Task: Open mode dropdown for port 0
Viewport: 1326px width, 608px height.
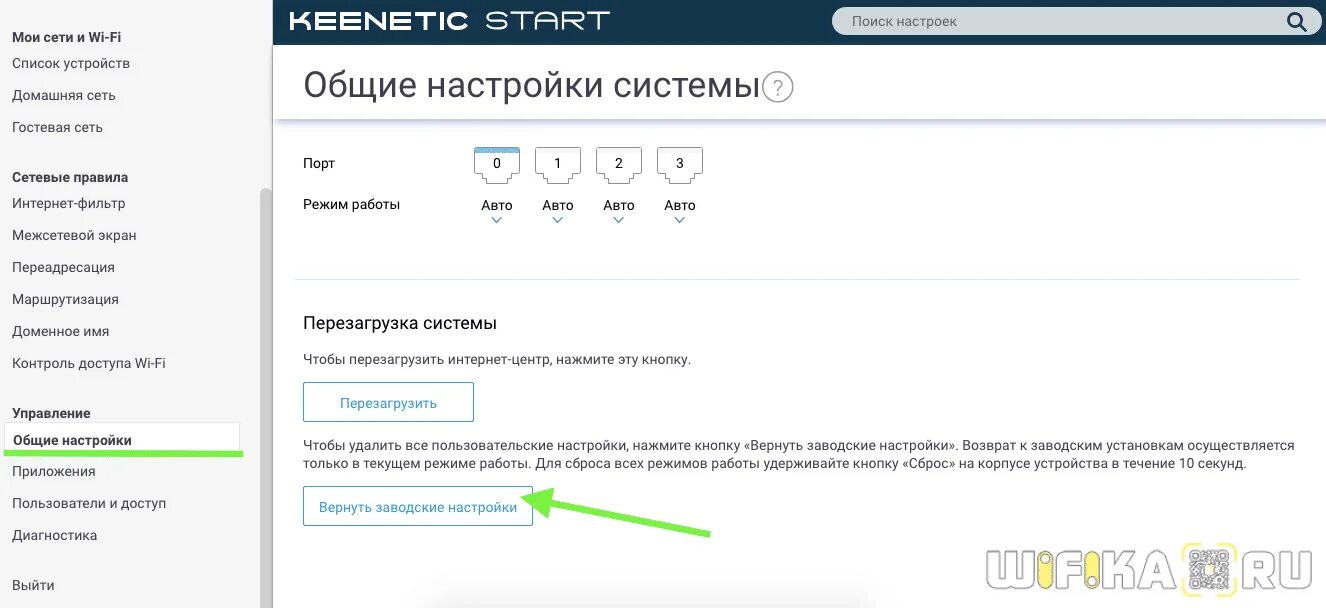Action: coord(497,211)
